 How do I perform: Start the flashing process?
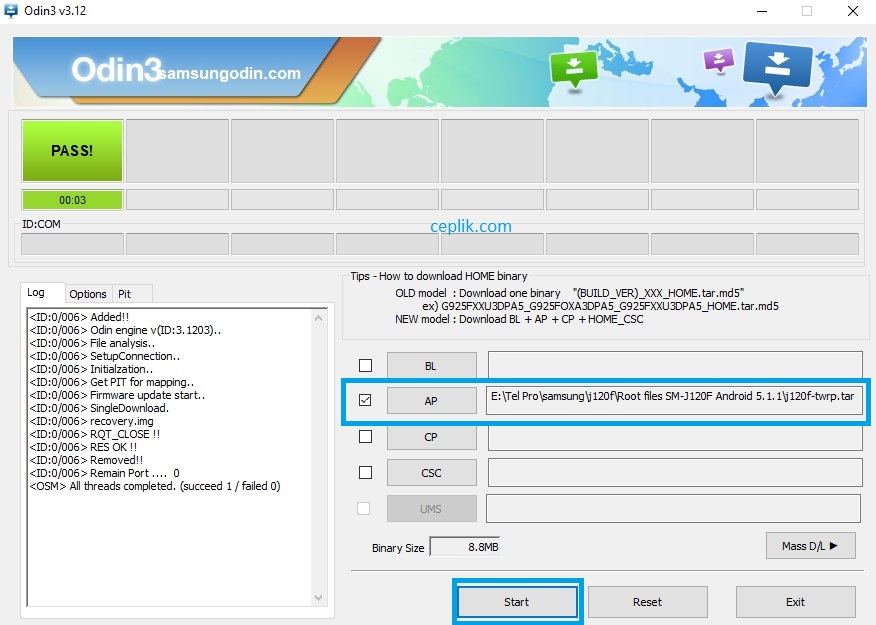[517, 602]
